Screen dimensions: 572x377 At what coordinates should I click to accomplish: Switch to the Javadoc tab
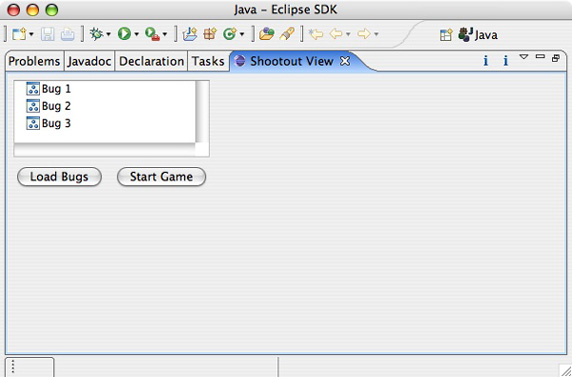89,61
